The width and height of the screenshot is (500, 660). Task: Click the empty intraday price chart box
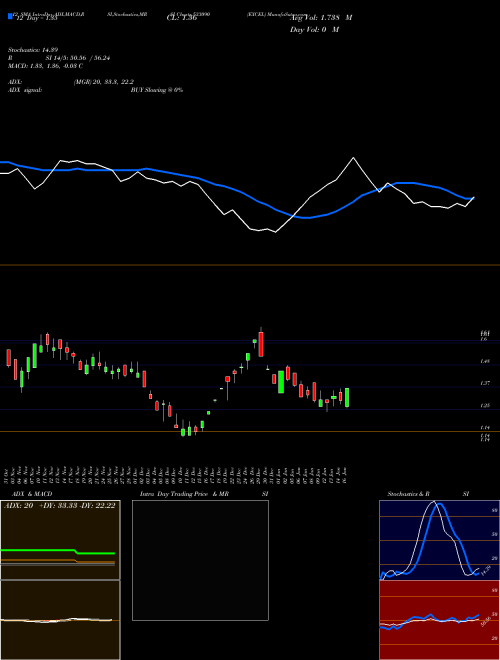click(200, 560)
